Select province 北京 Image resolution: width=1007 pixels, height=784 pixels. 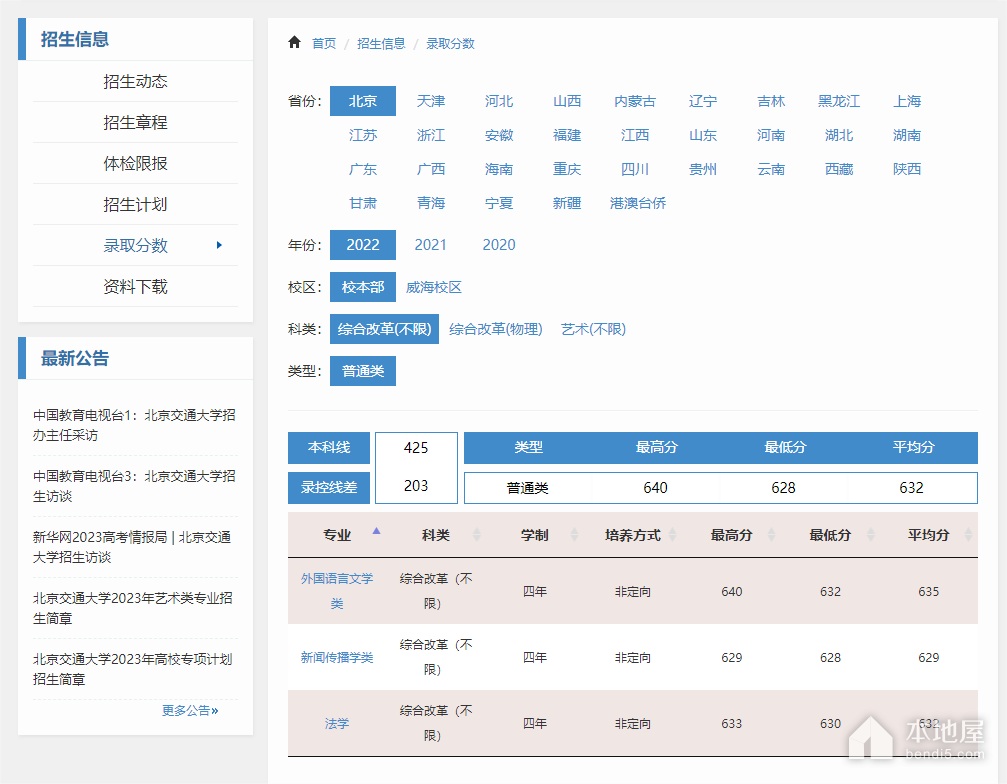pyautogui.click(x=363, y=101)
